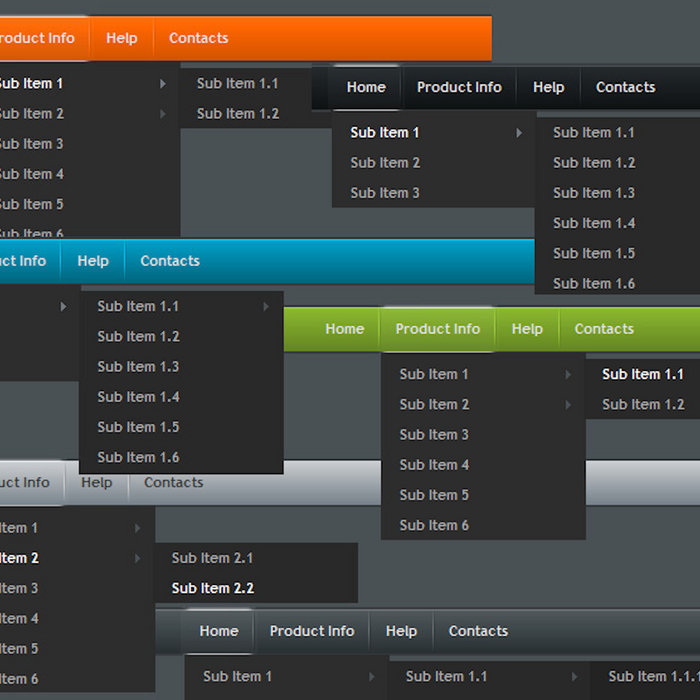Click Sub Item 6 in the green menu dropdown
Viewport: 700px width, 700px height.
click(434, 525)
